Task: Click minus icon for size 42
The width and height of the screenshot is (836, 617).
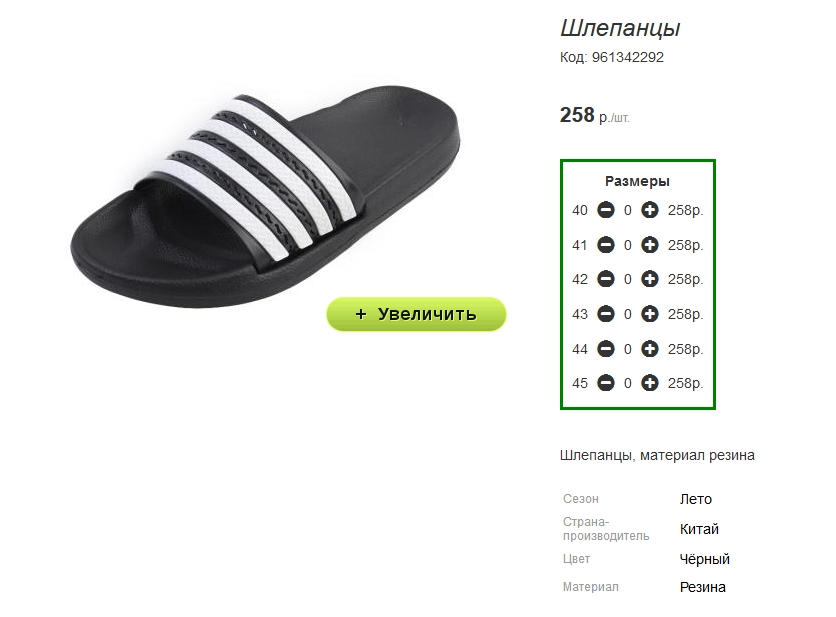Action: [606, 279]
